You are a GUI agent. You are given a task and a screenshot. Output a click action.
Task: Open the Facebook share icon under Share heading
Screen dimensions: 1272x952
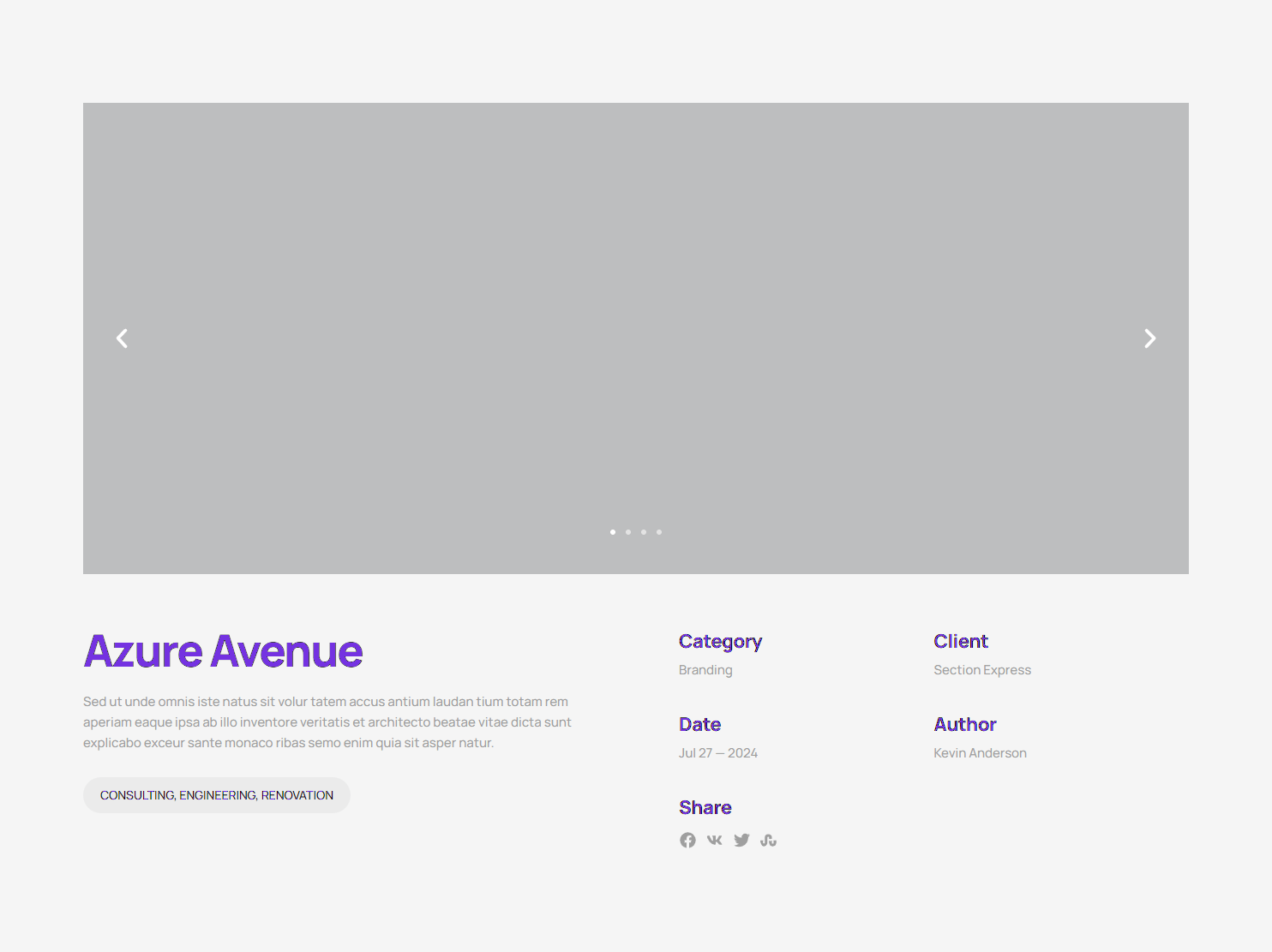click(x=687, y=840)
